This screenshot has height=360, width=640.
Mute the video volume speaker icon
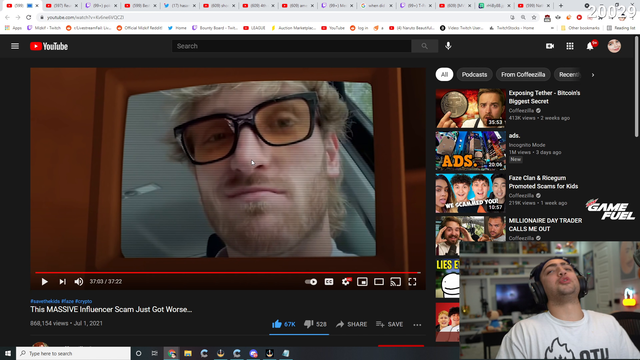(79, 282)
